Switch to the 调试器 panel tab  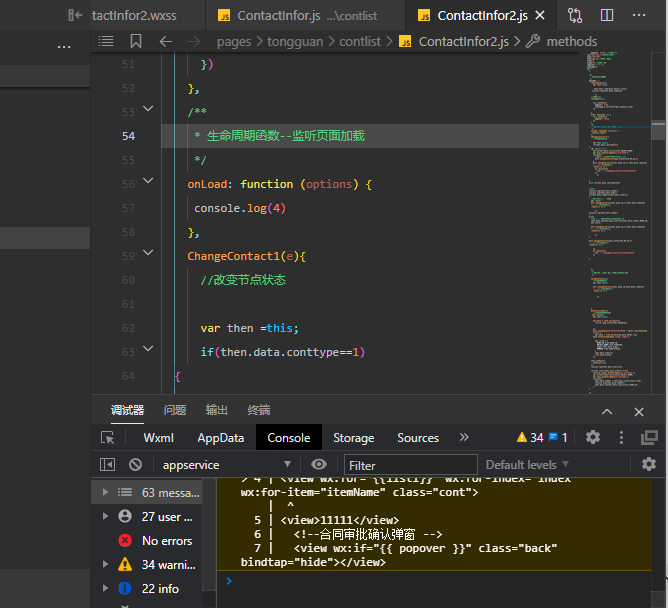(x=127, y=410)
